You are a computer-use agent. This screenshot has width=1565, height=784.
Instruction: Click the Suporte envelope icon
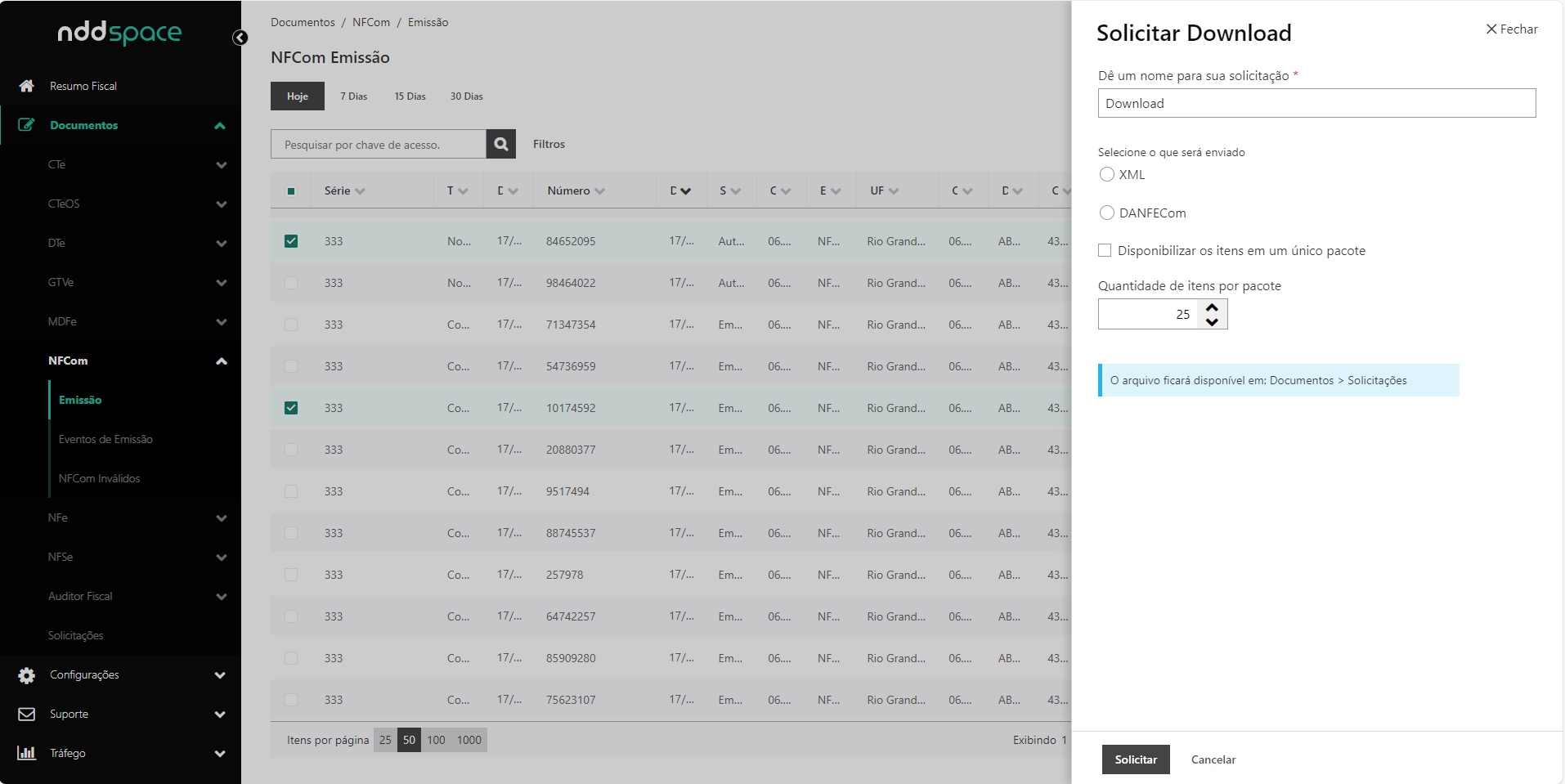click(26, 715)
